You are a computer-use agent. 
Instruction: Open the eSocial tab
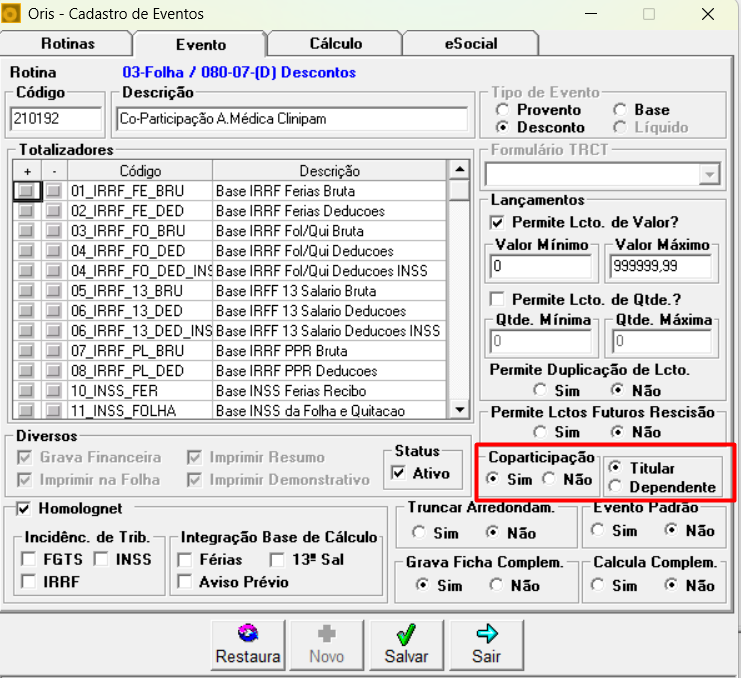point(471,43)
